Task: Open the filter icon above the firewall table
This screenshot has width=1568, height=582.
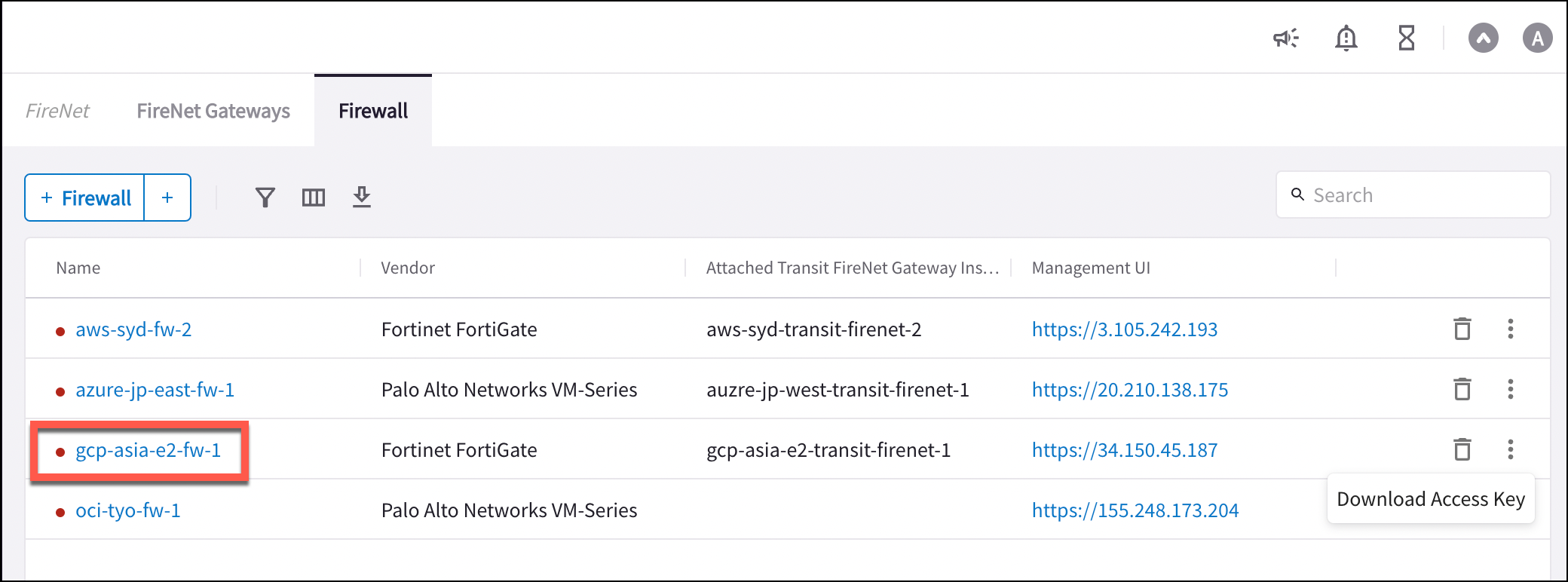Action: (x=265, y=197)
